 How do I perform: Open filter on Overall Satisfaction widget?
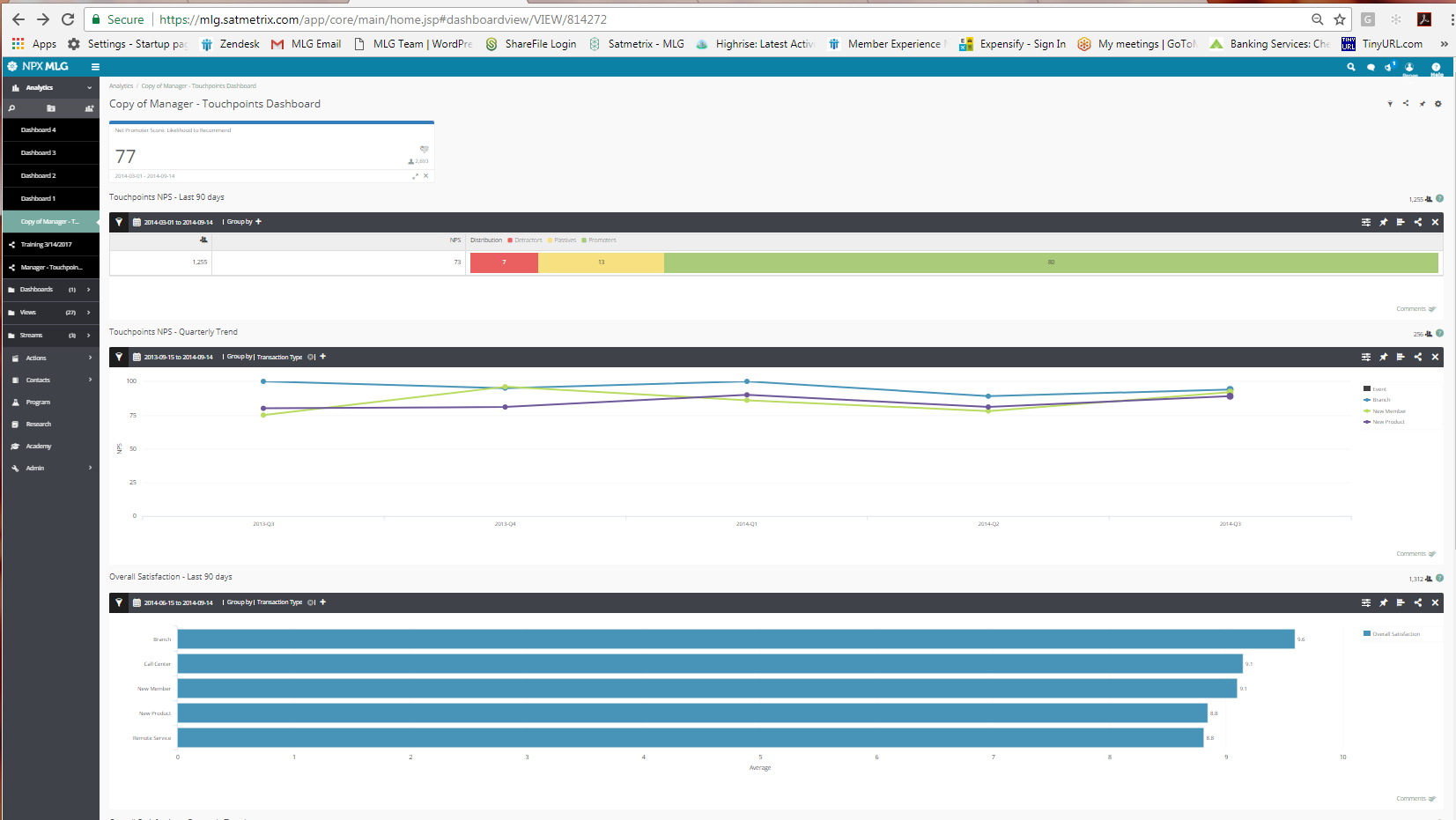[119, 602]
